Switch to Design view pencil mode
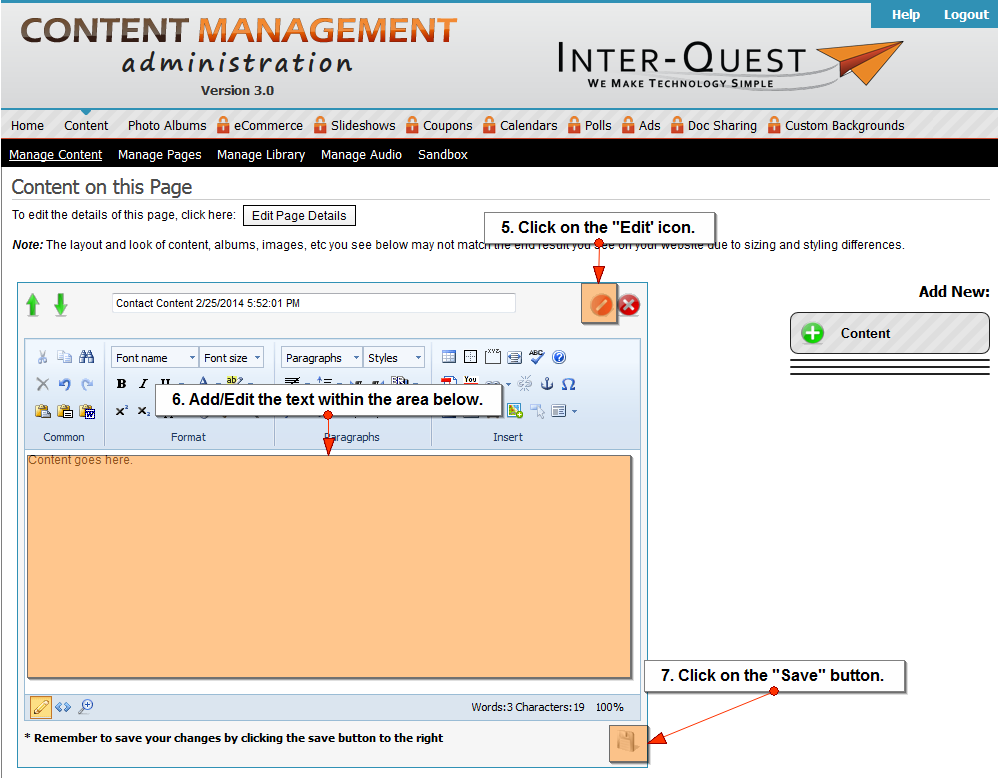Viewport: 998px width, 778px height. click(x=41, y=707)
